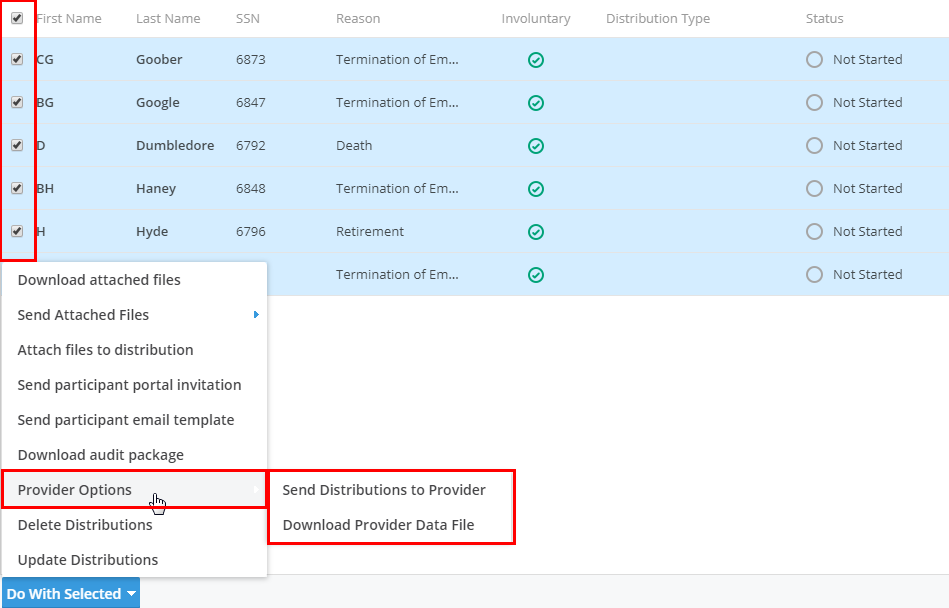Click the Not Started status circle for Goober
Image resolution: width=949 pixels, height=608 pixels.
pyautogui.click(x=814, y=60)
